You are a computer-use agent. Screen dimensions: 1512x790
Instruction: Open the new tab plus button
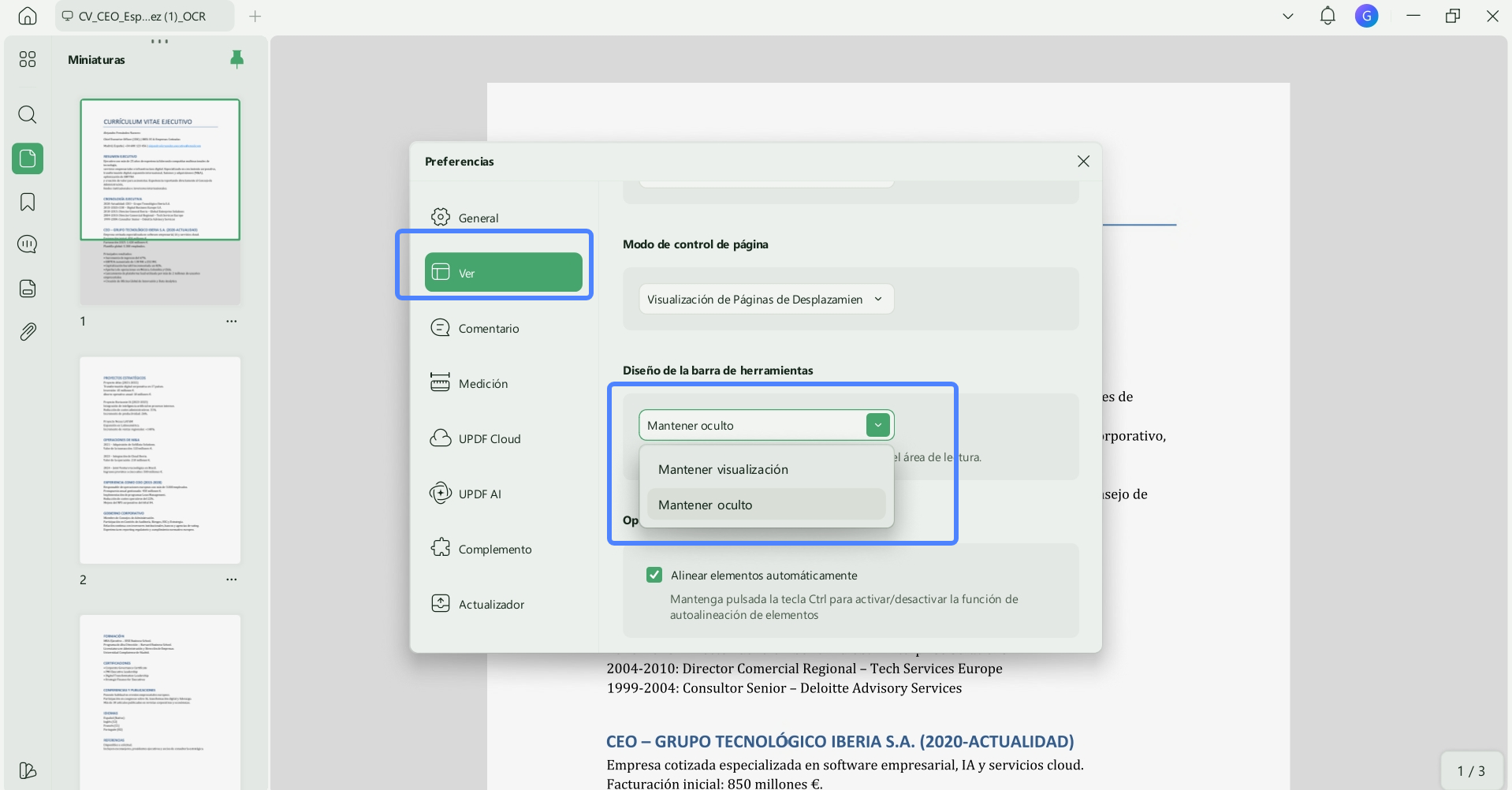pos(255,16)
